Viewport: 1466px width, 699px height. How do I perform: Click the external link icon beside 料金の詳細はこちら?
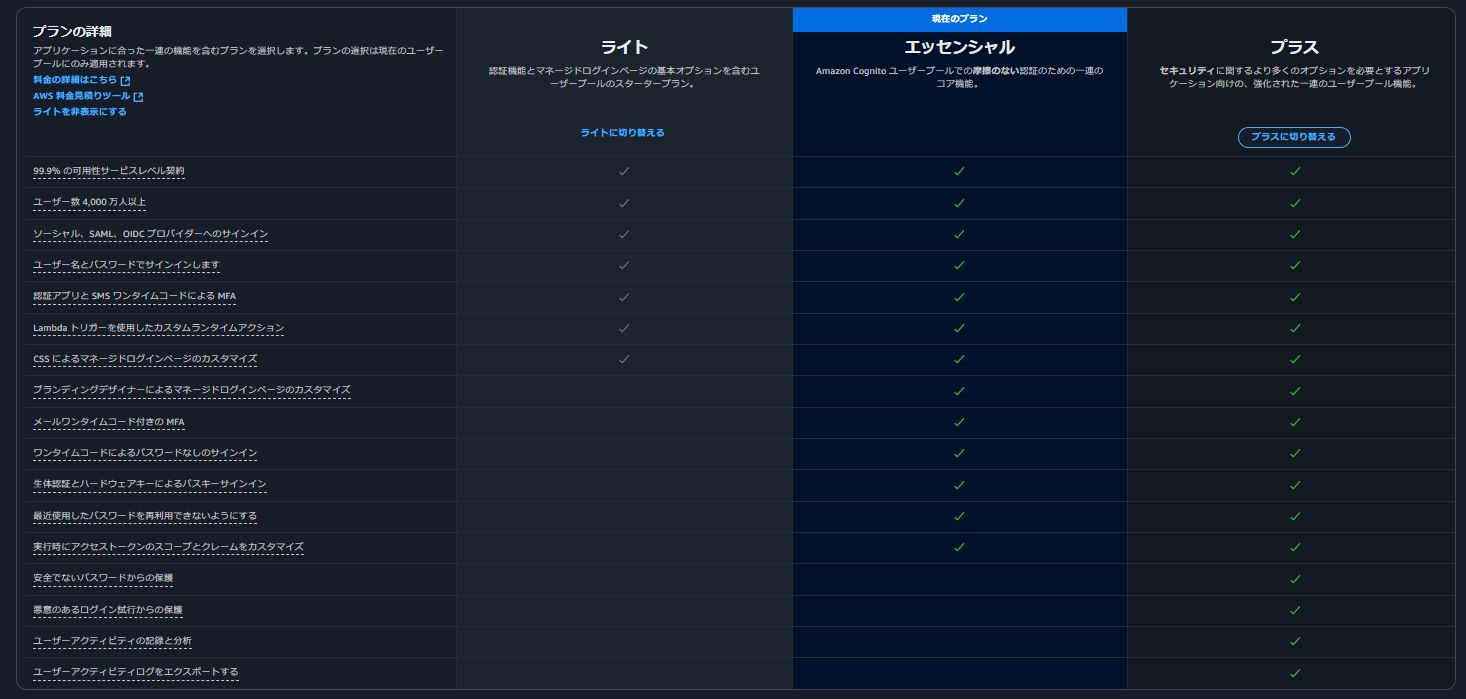(x=125, y=80)
